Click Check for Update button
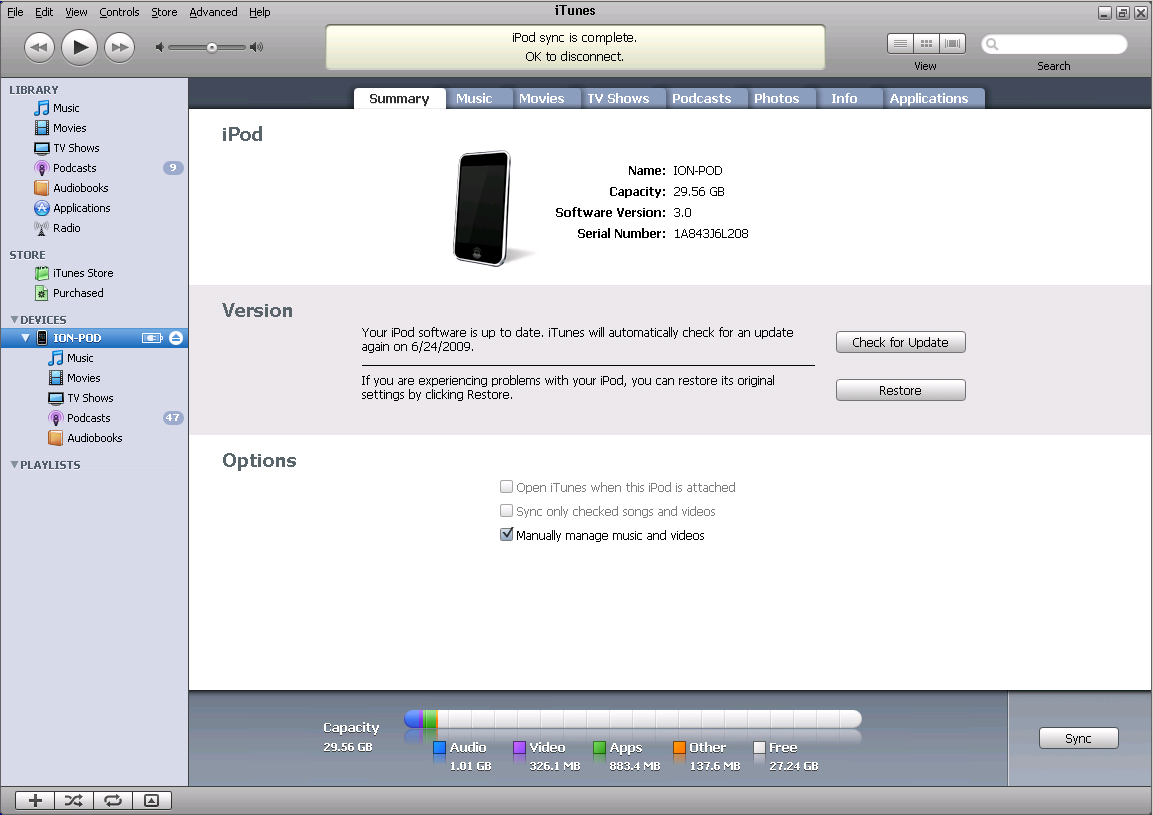The image size is (1153, 815). [x=901, y=342]
